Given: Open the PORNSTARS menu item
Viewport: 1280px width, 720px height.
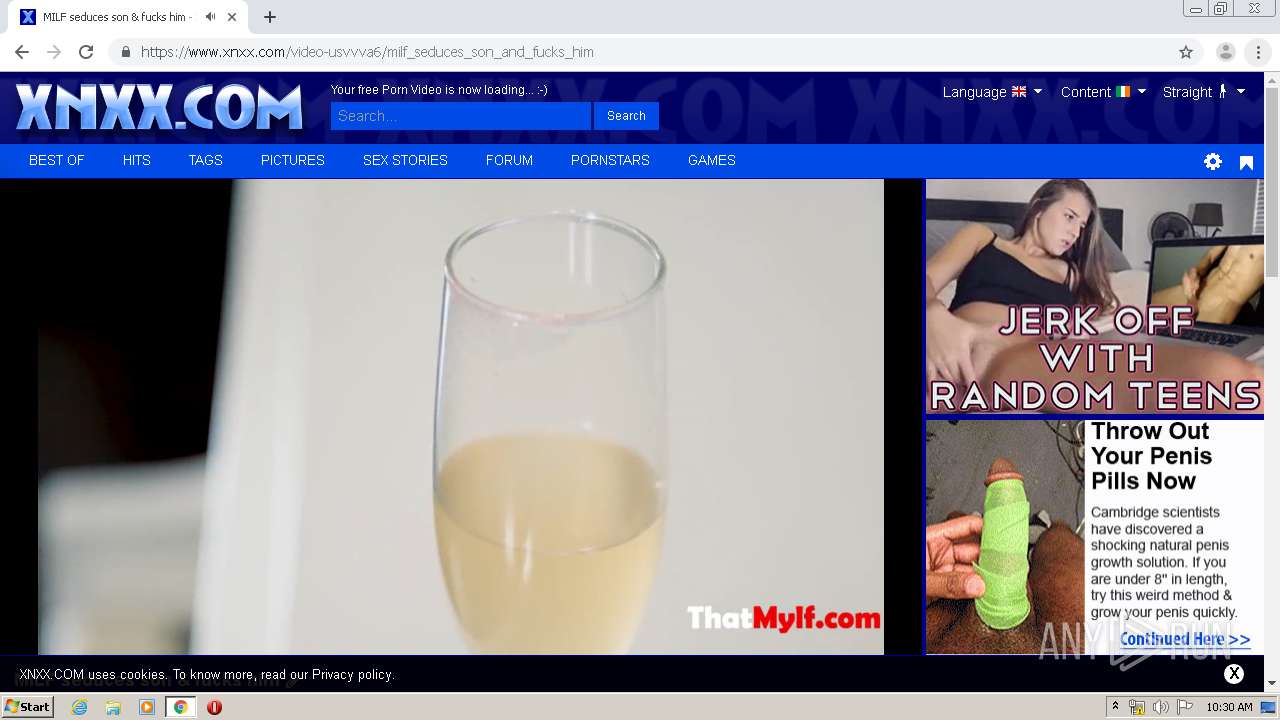Looking at the screenshot, I should [610, 160].
